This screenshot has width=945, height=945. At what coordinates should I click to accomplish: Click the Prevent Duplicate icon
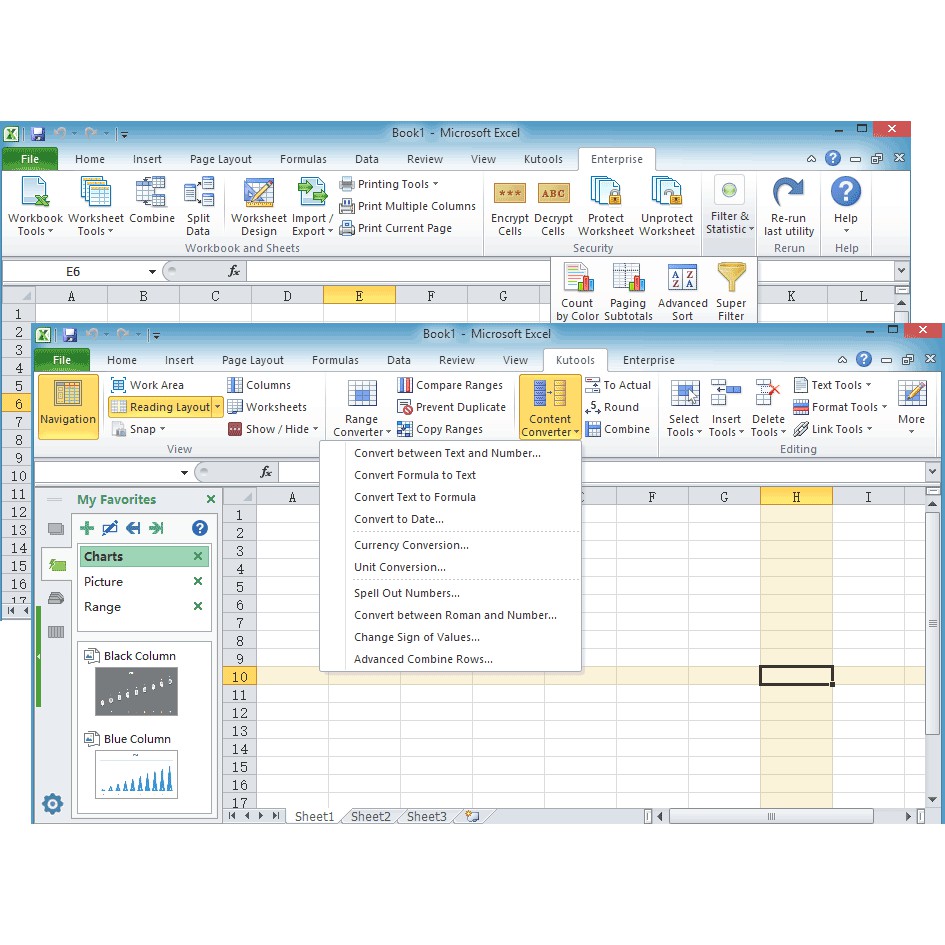[452, 407]
